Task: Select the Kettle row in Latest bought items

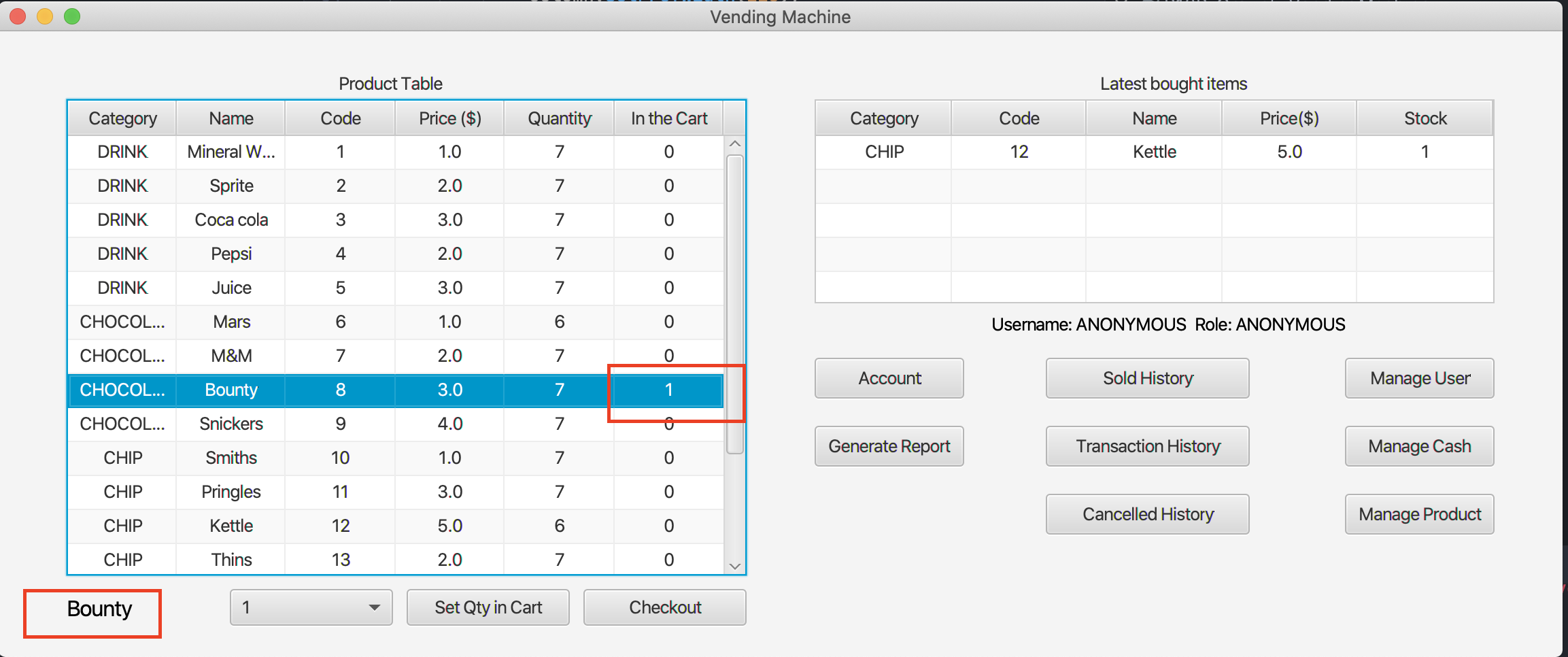Action: pos(1154,152)
